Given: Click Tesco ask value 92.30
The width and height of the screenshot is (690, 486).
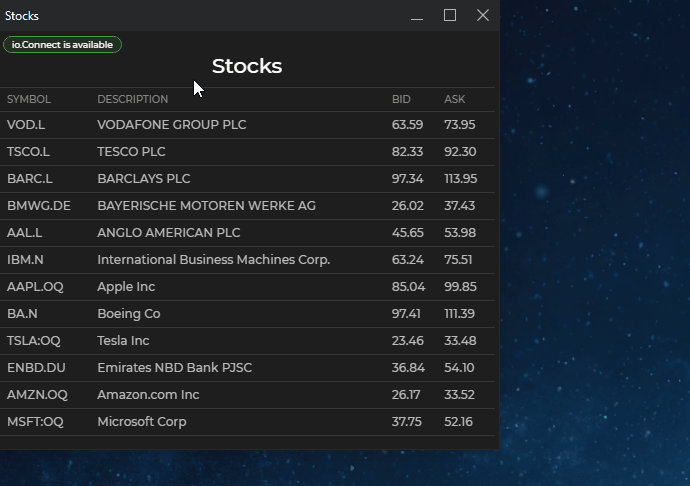Looking at the screenshot, I should click(x=460, y=151).
